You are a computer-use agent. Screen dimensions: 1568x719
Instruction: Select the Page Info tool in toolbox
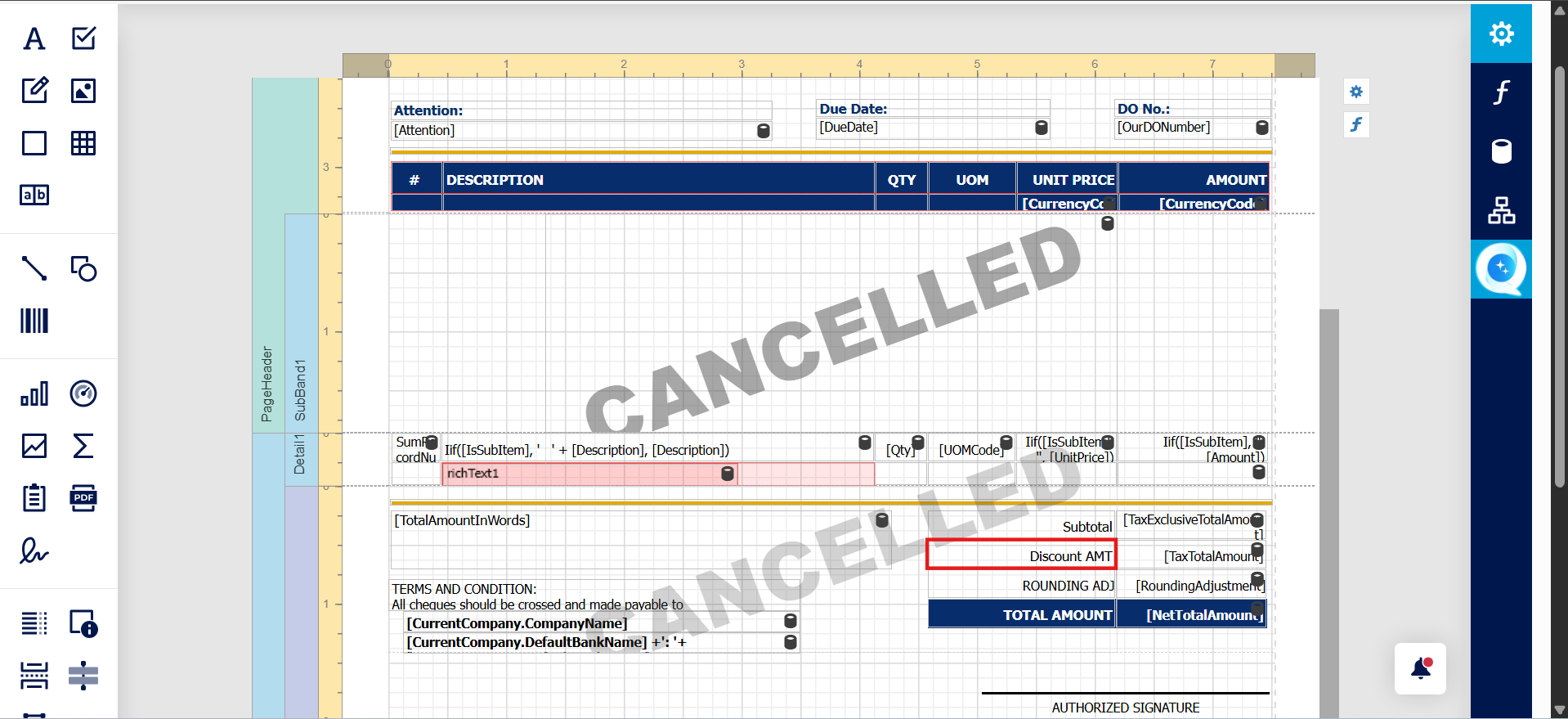pos(83,624)
